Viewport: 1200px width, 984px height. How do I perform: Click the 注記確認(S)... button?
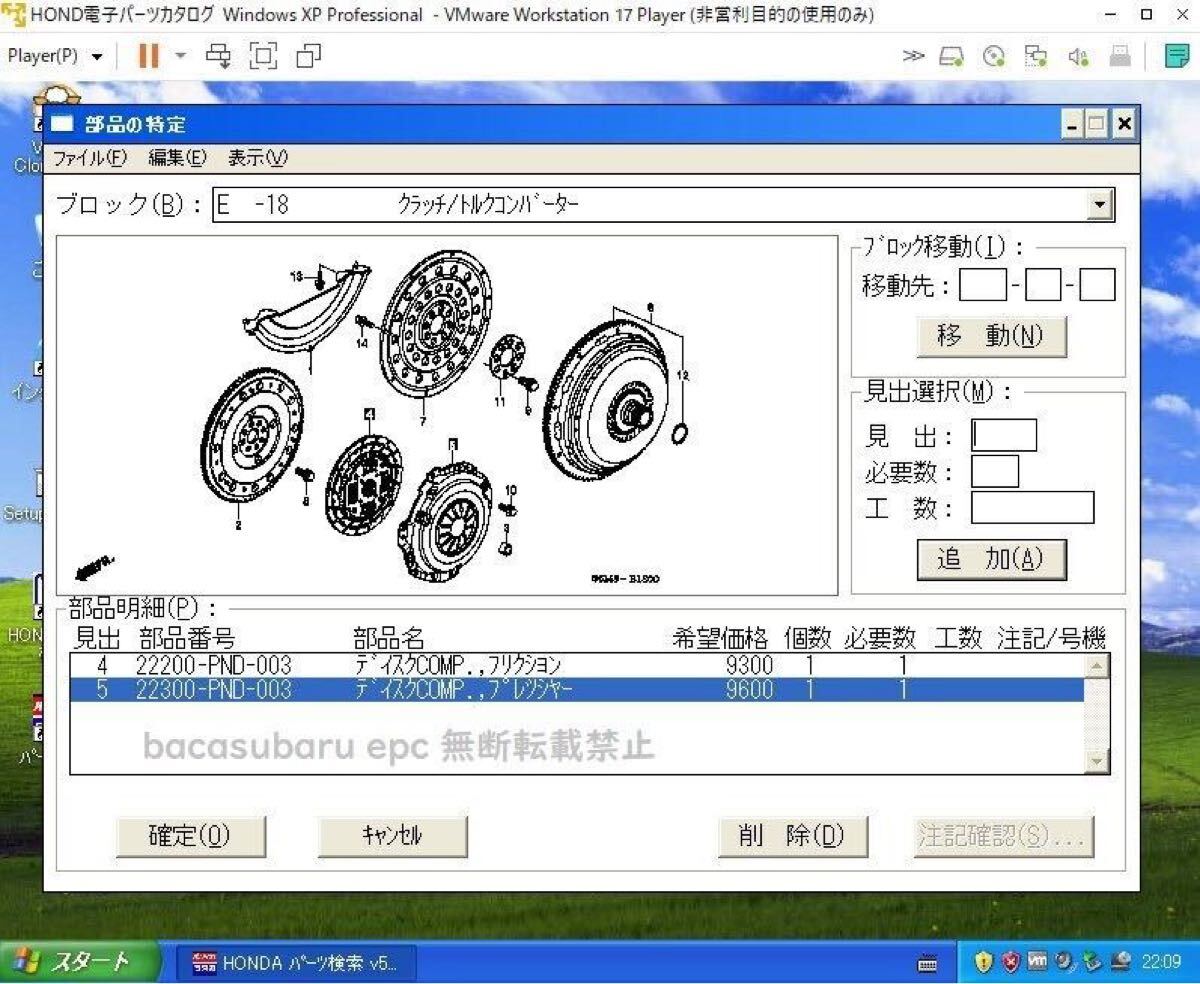pos(1003,837)
